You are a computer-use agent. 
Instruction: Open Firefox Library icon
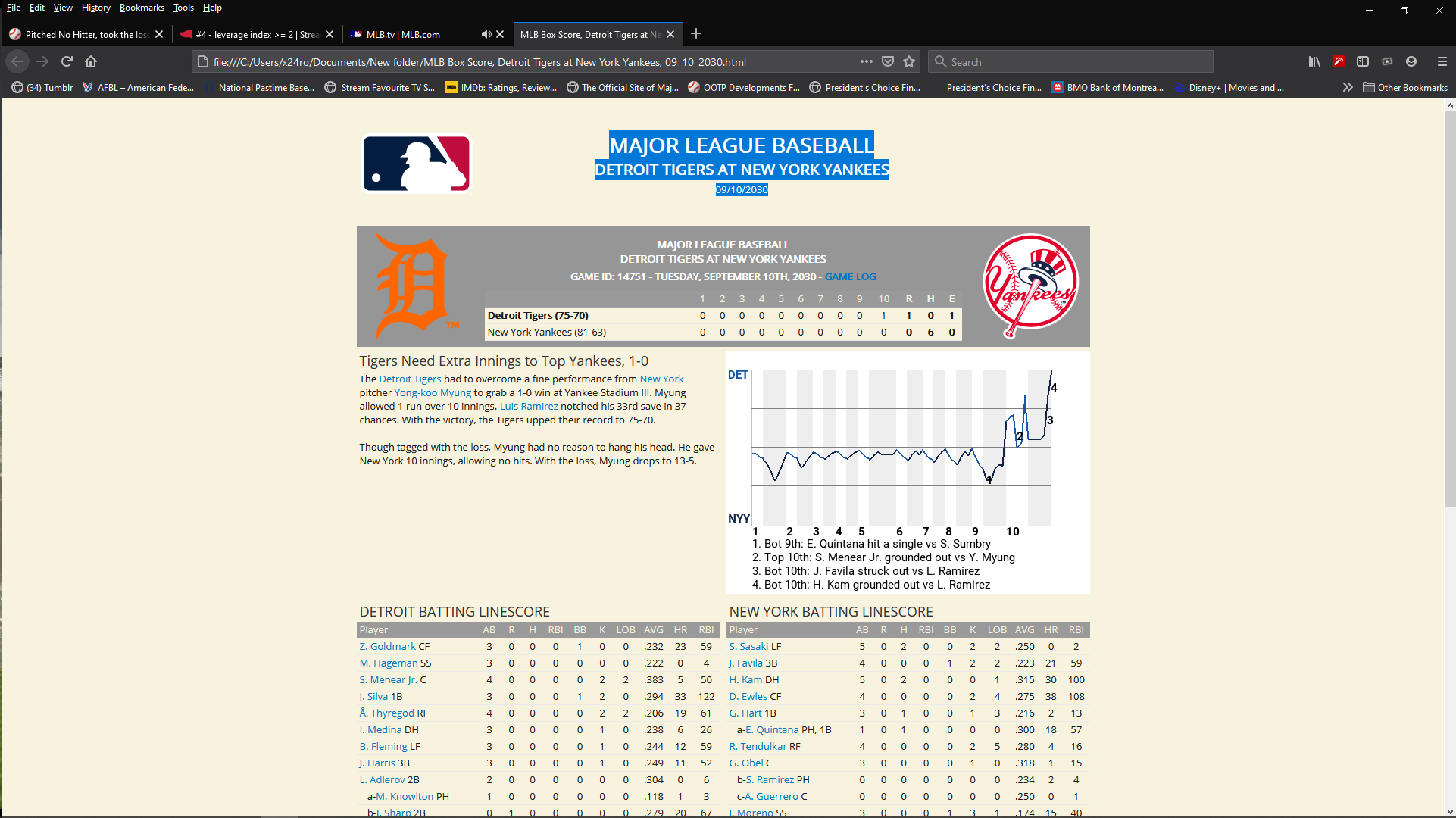click(1314, 61)
